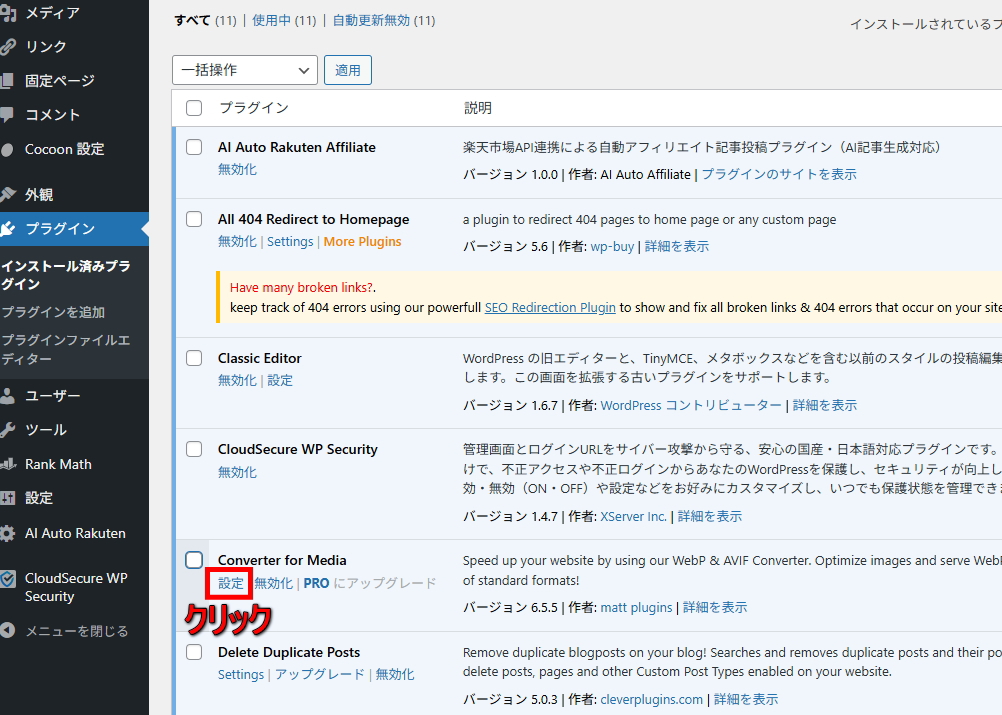Viewport: 1002px width, 715px height.
Task: Click the ツール wrench icon
Action: coord(8,430)
